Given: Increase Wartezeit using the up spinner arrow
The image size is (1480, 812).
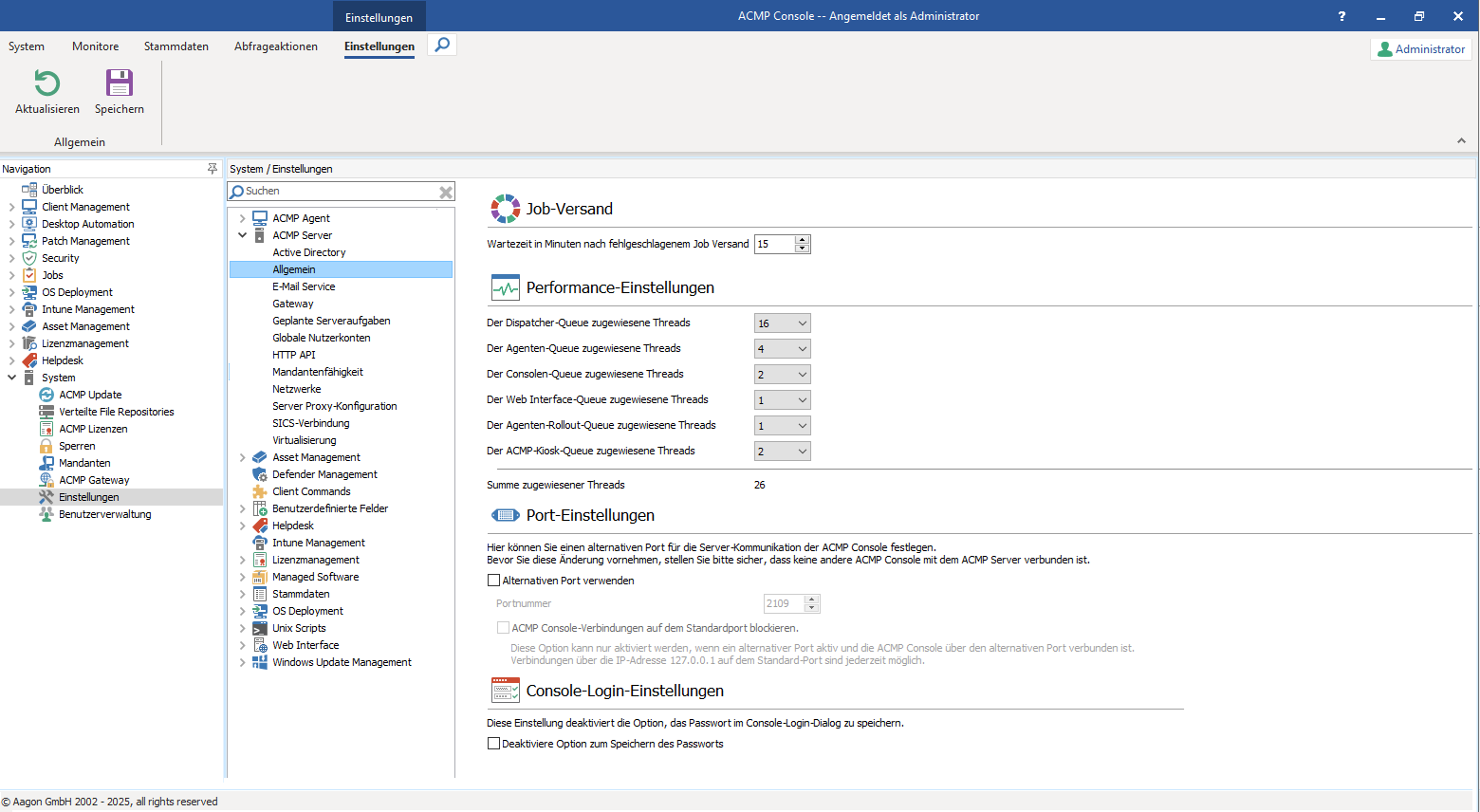Looking at the screenshot, I should point(803,239).
